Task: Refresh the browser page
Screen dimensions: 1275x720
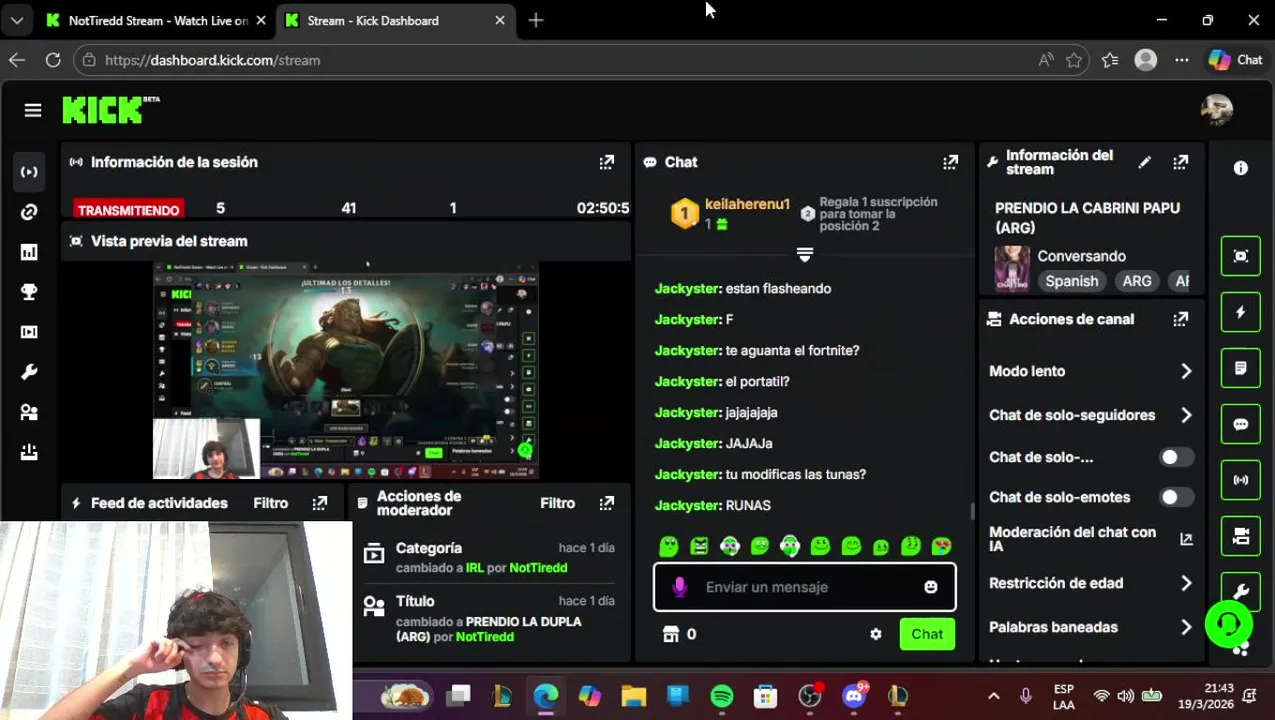Action: 53,60
